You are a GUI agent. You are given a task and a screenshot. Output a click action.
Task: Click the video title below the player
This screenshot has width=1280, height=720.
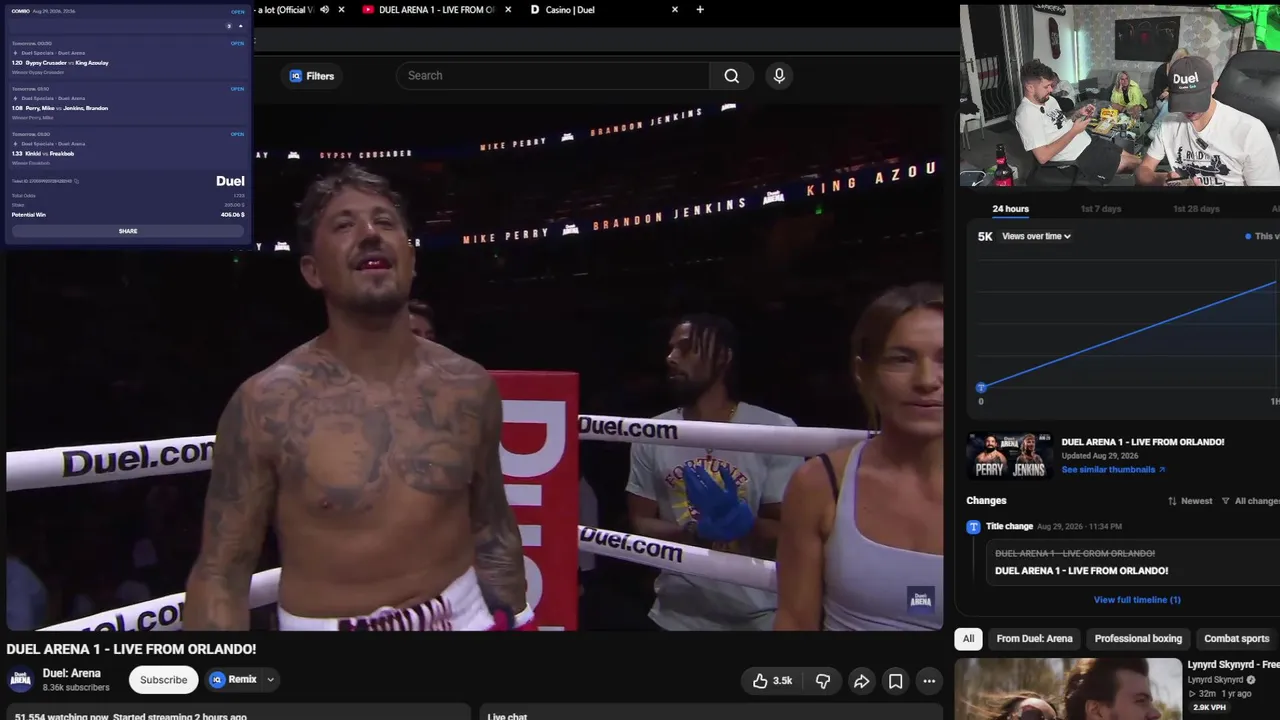point(131,649)
